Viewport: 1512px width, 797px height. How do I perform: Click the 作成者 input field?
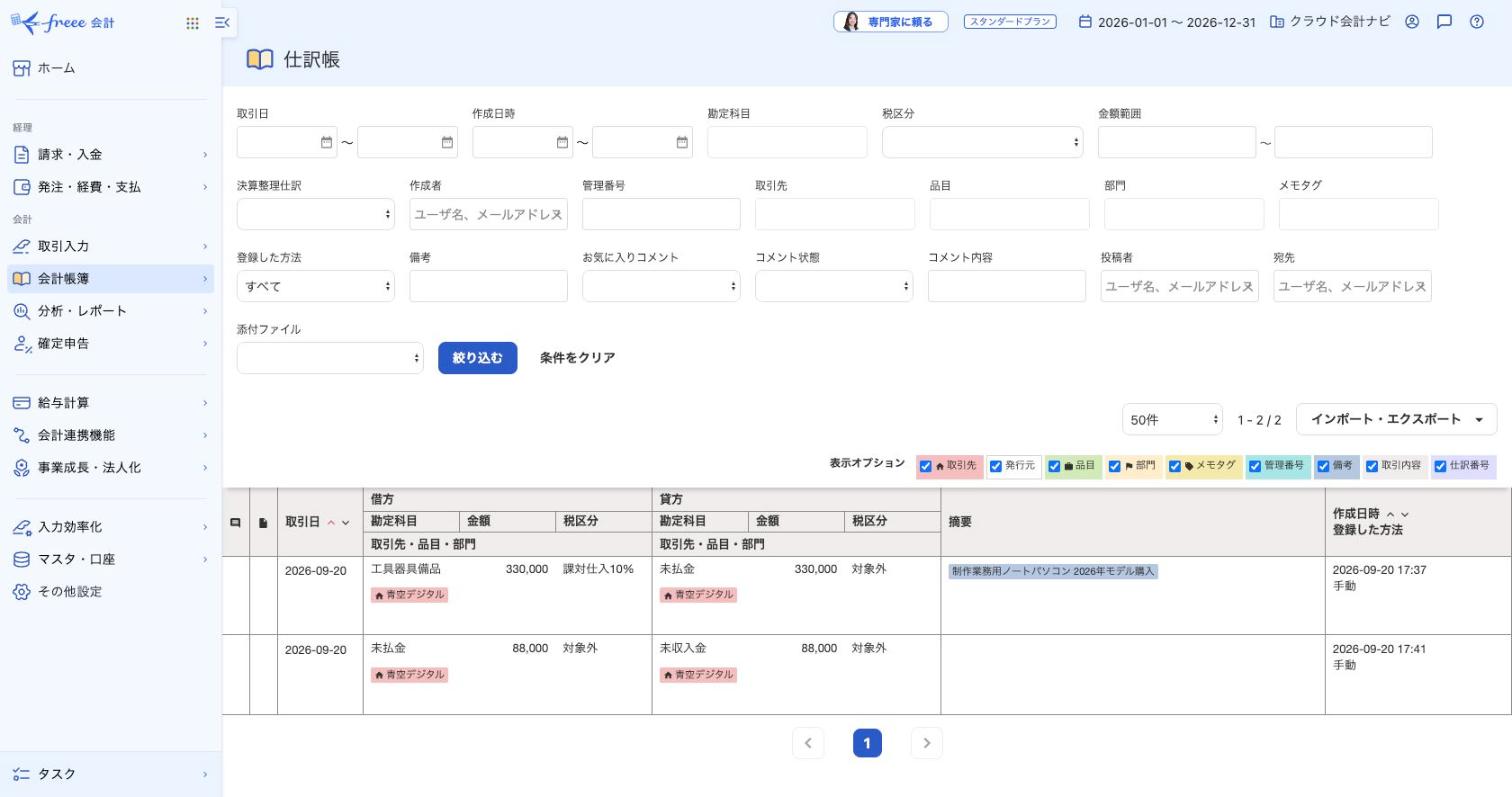tap(488, 214)
